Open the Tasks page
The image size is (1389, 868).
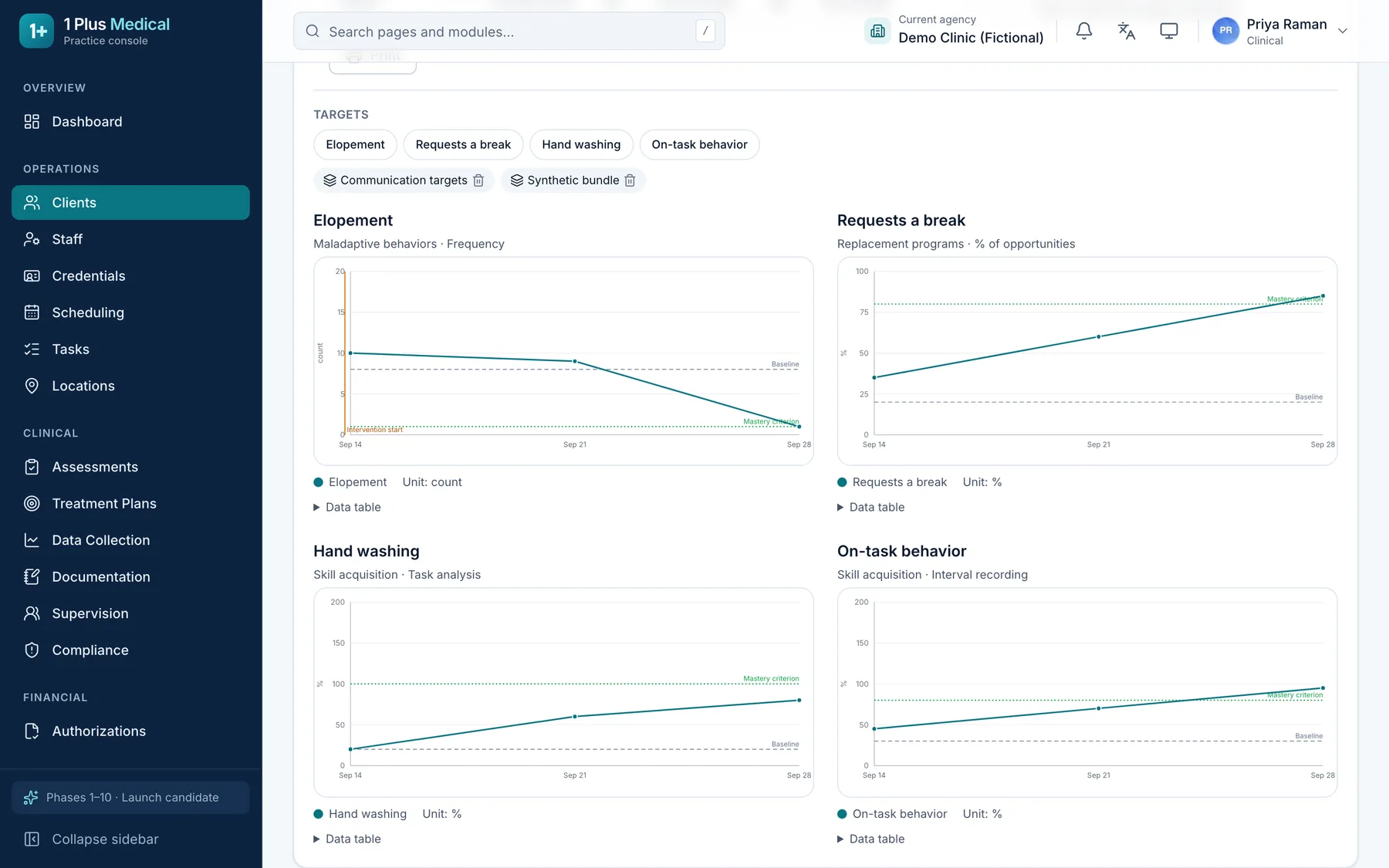tap(130, 350)
